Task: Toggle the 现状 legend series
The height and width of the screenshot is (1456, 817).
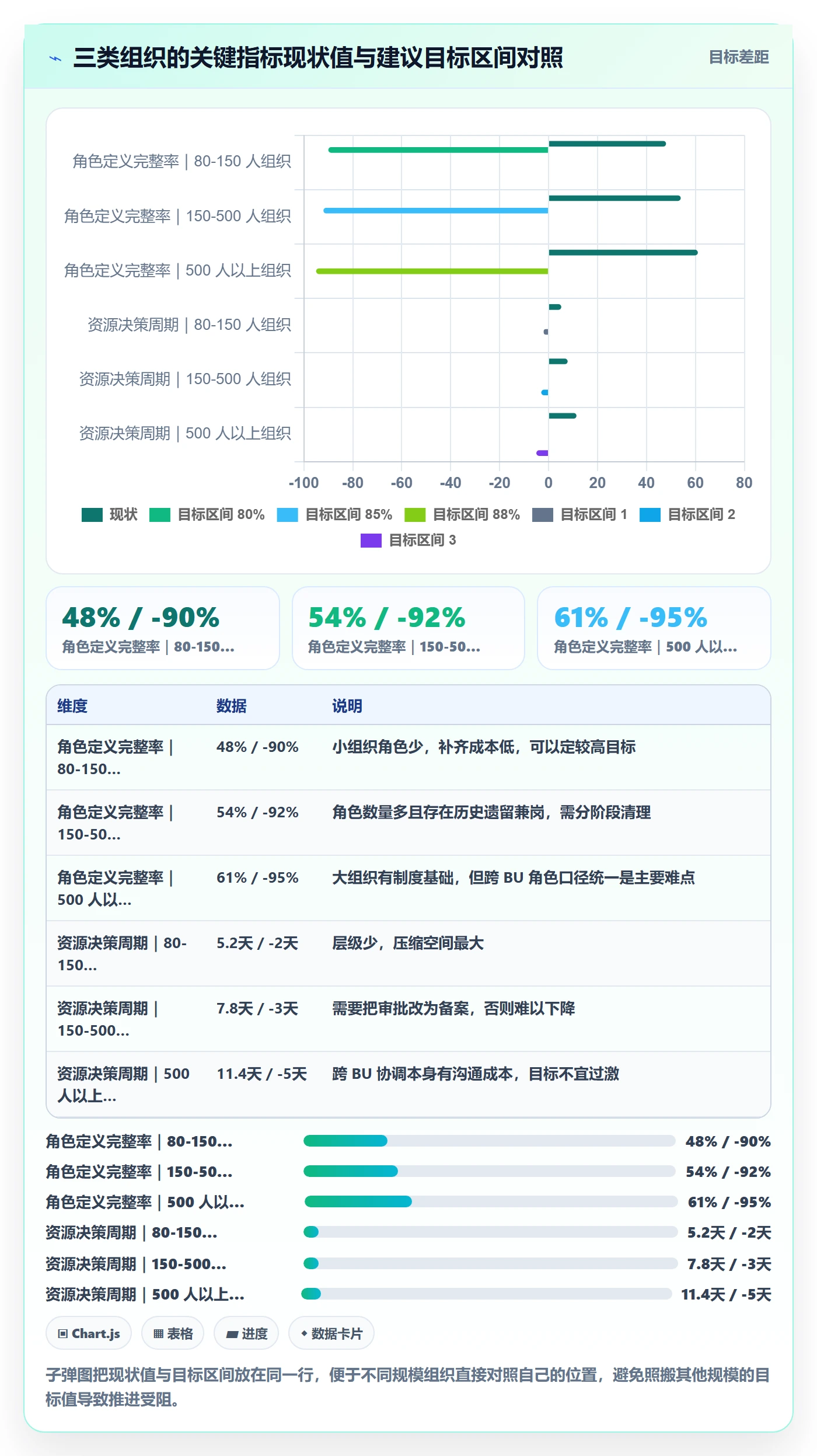Action: pyautogui.click(x=110, y=514)
